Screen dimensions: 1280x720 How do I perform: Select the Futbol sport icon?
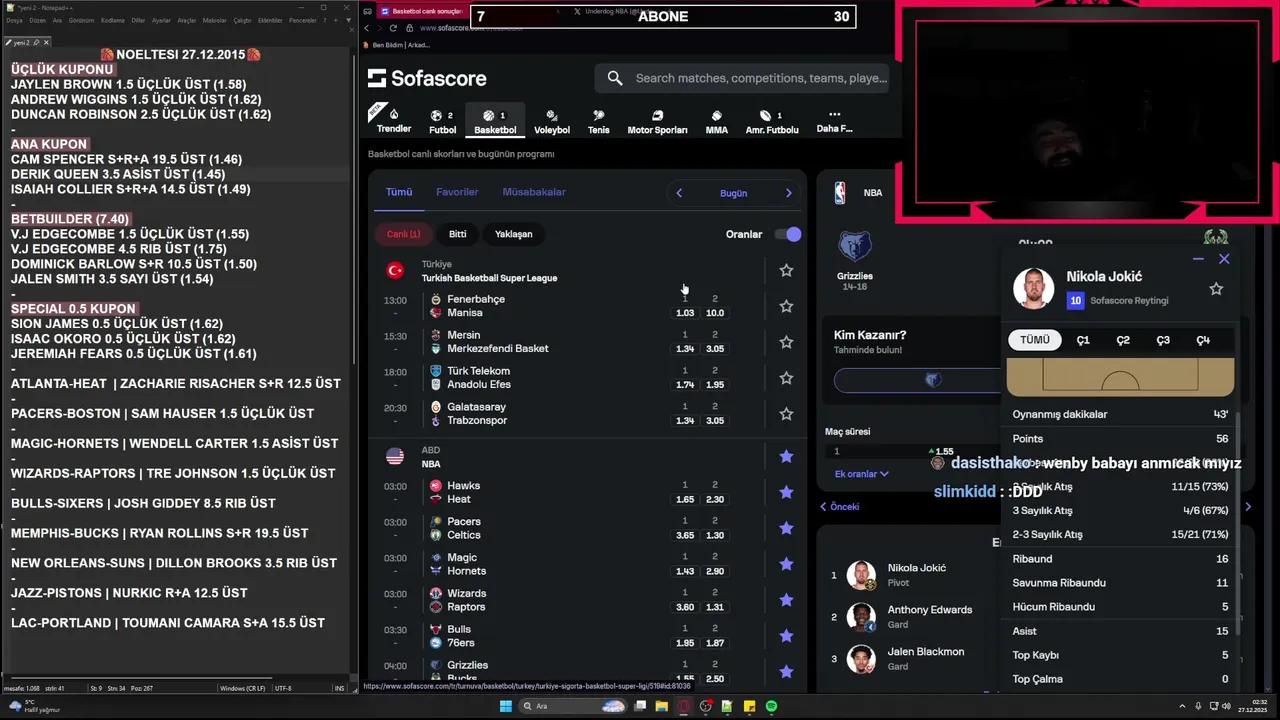[x=442, y=122]
